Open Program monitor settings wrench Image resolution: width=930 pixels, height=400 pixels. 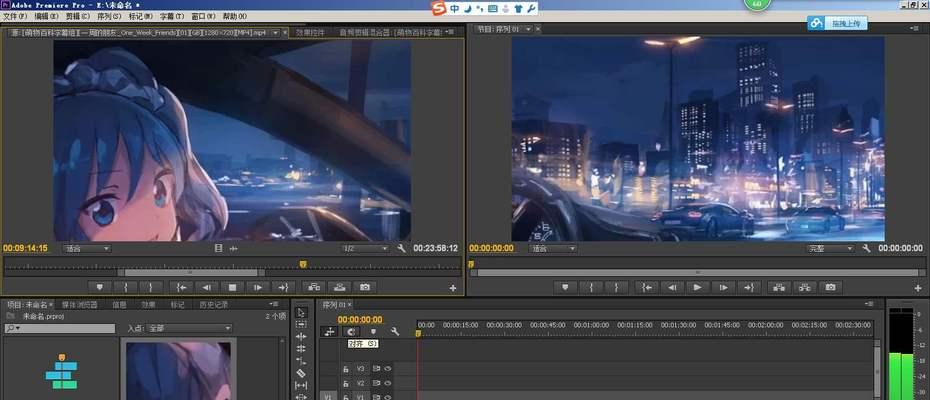click(x=867, y=248)
